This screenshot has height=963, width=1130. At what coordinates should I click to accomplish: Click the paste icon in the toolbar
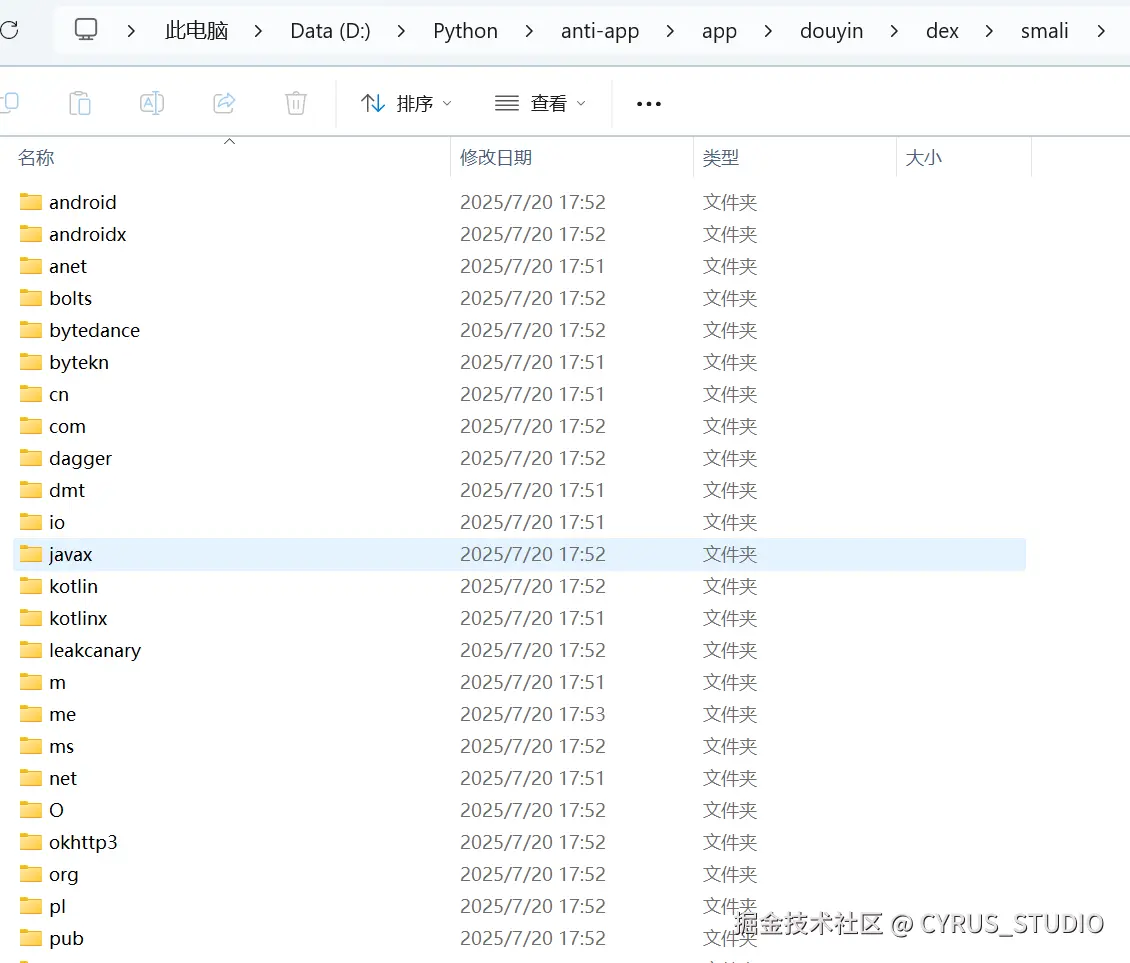pyautogui.click(x=80, y=103)
